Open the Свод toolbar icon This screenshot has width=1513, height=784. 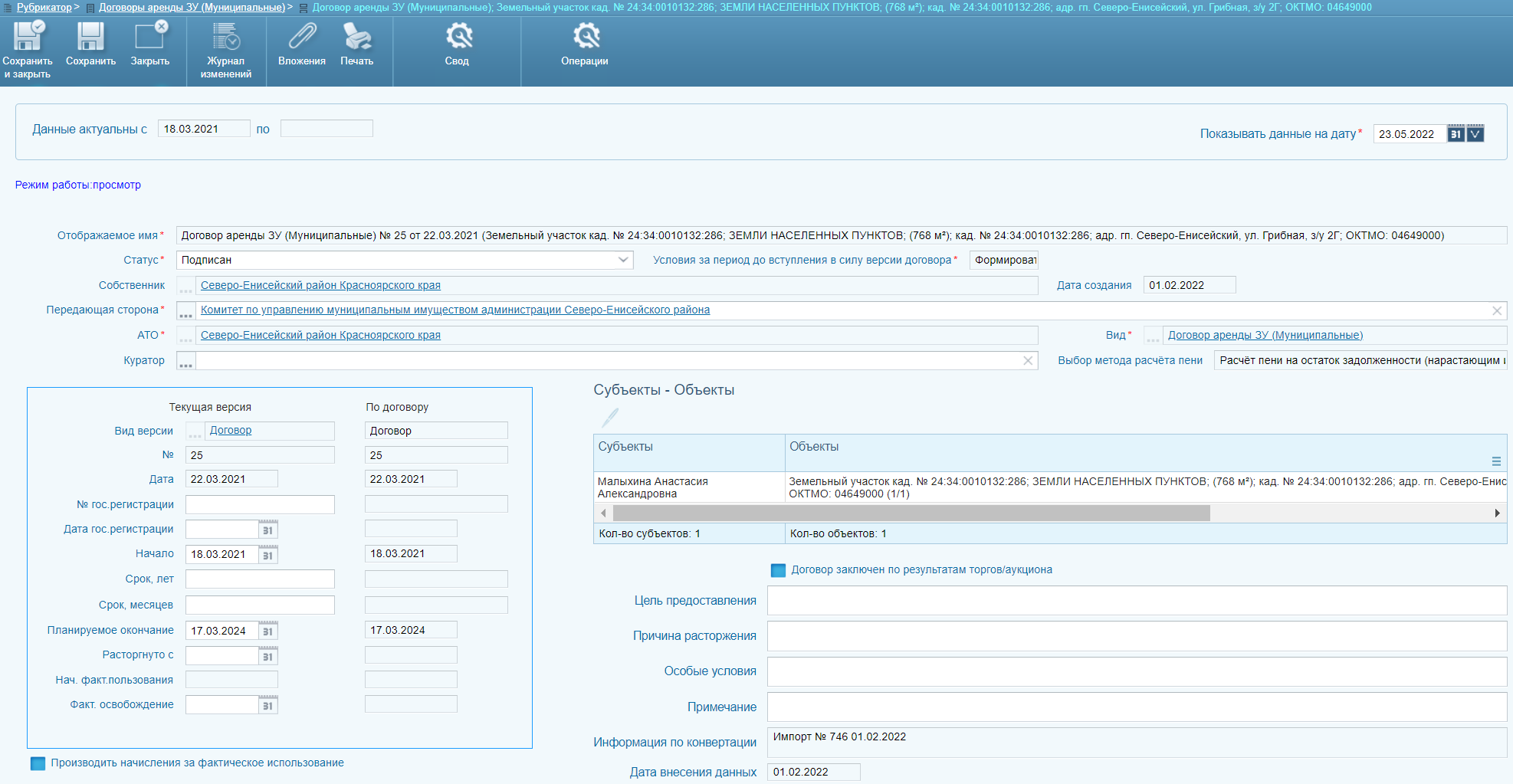(458, 37)
